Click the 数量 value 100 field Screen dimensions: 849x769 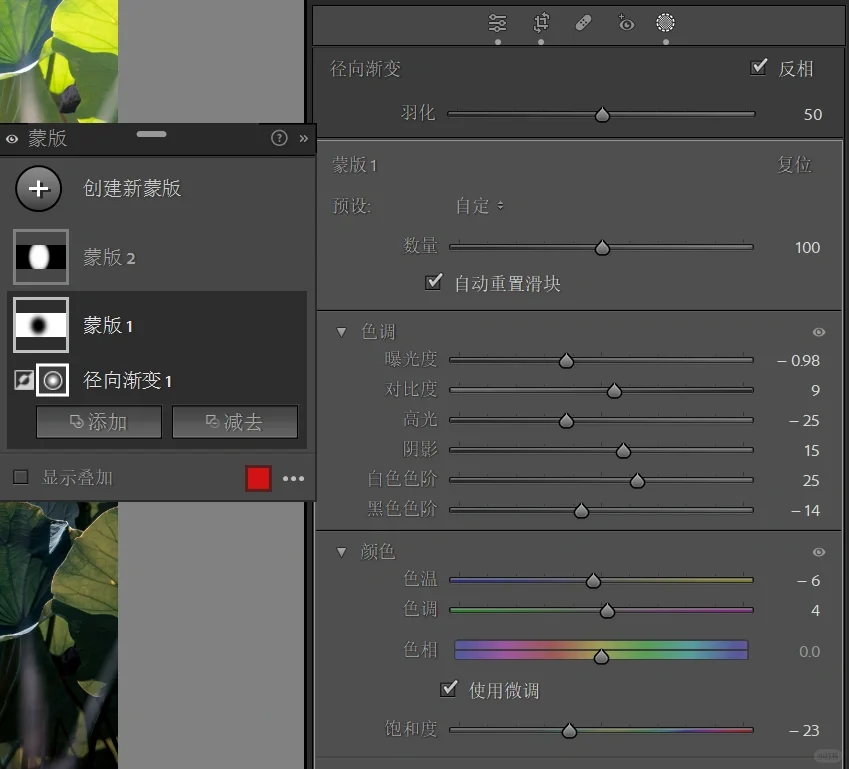pos(807,248)
